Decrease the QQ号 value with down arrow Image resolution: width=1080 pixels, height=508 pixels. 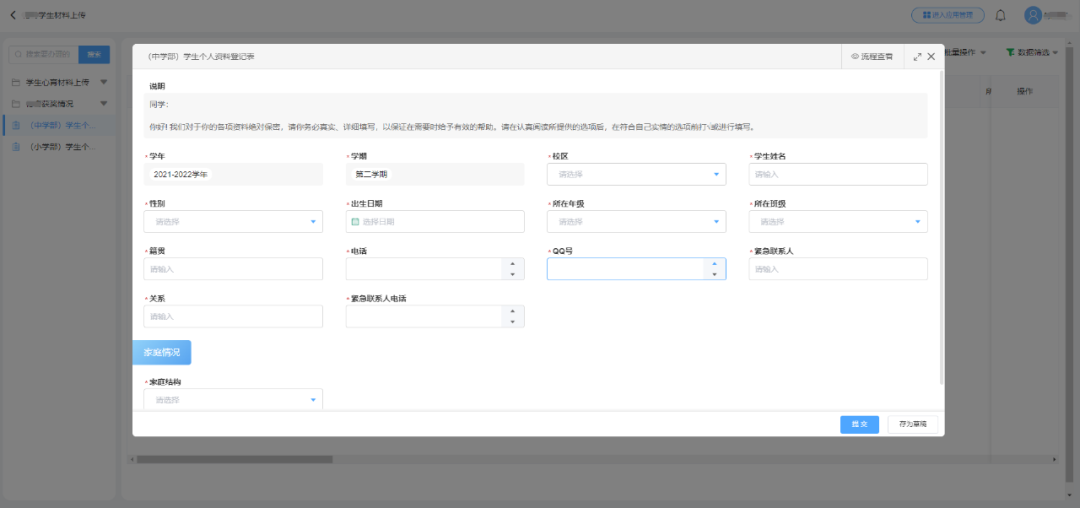point(714,275)
